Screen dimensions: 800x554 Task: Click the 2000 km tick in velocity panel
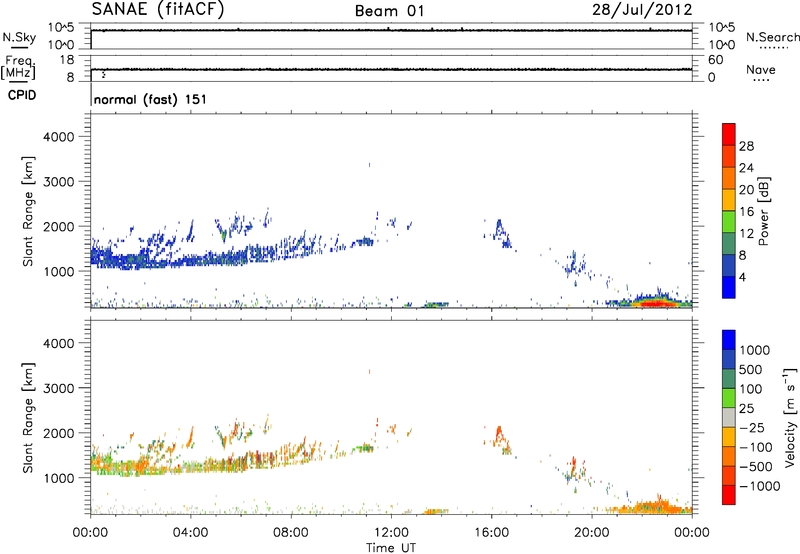(59, 434)
